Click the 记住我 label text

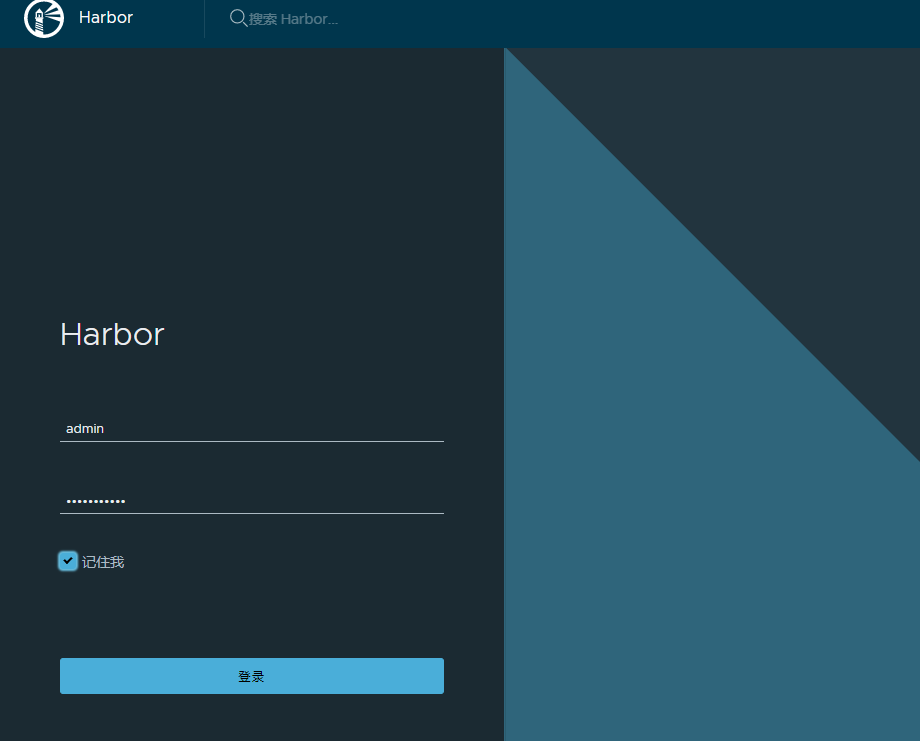[103, 562]
